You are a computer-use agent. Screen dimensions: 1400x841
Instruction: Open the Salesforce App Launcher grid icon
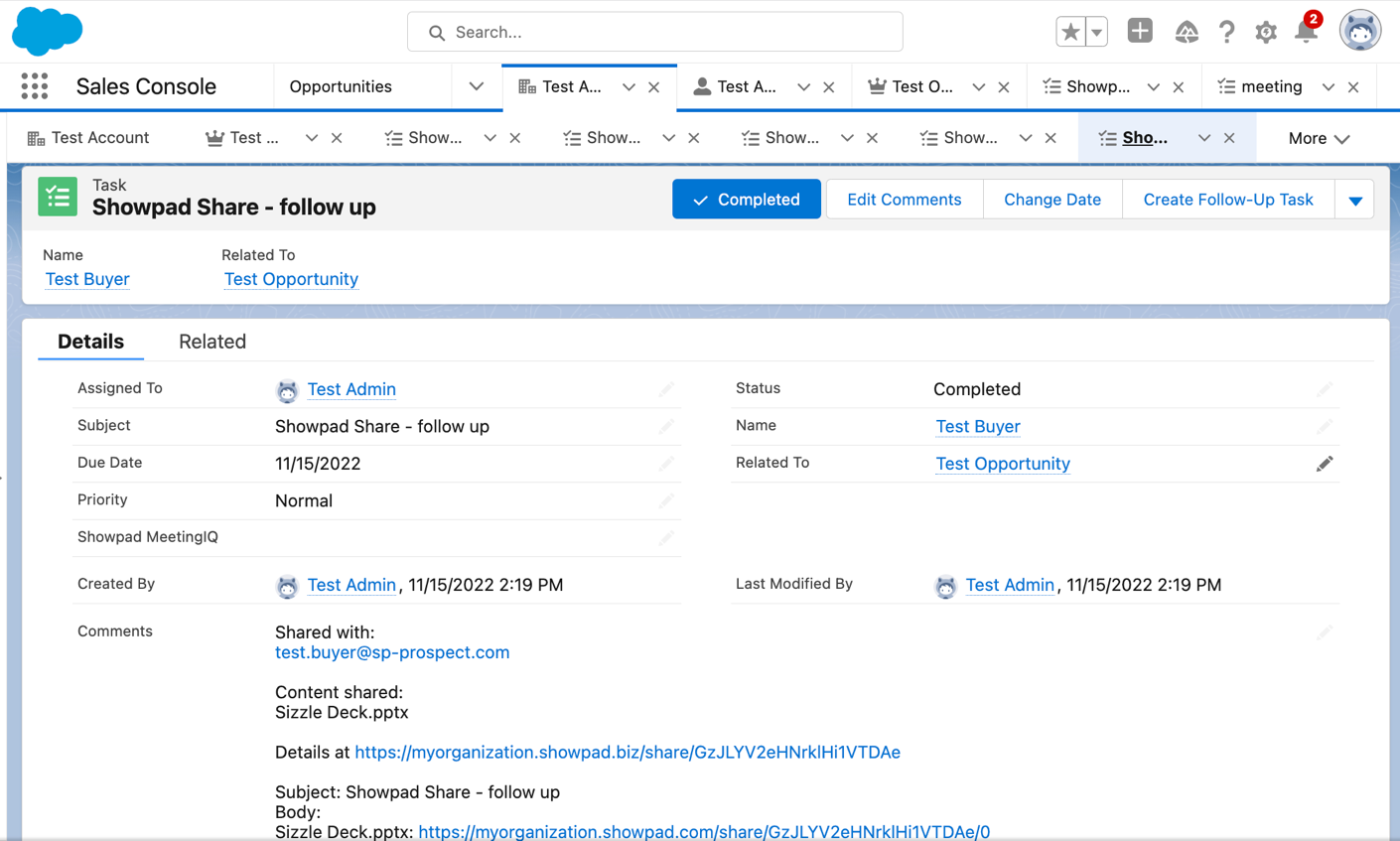click(x=35, y=86)
